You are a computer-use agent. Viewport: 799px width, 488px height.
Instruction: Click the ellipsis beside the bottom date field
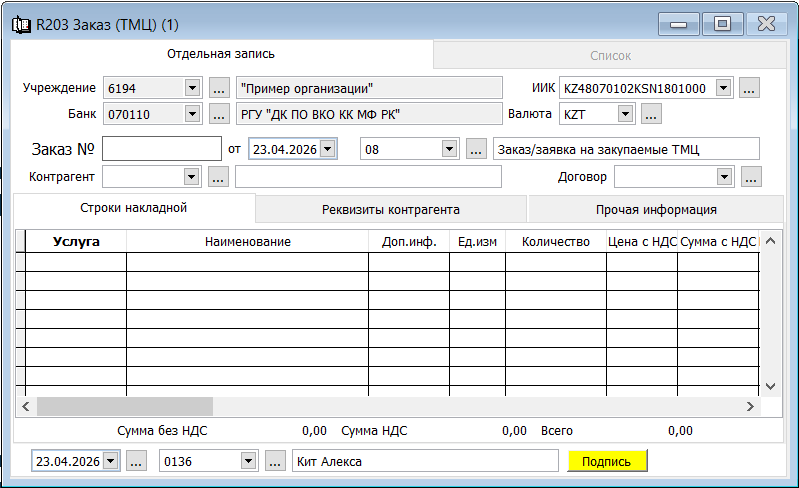[x=137, y=461]
